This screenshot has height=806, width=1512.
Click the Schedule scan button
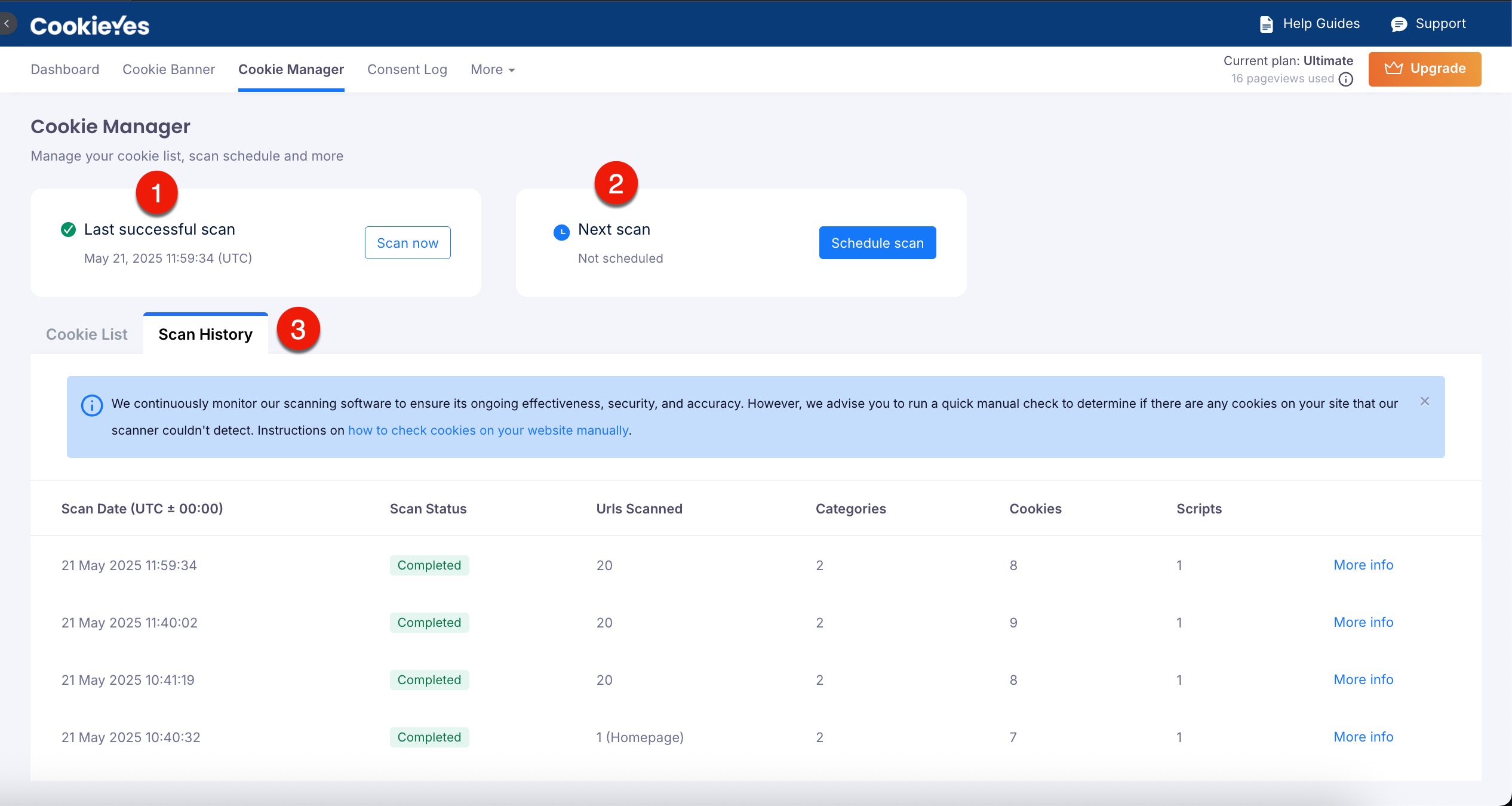(x=877, y=243)
